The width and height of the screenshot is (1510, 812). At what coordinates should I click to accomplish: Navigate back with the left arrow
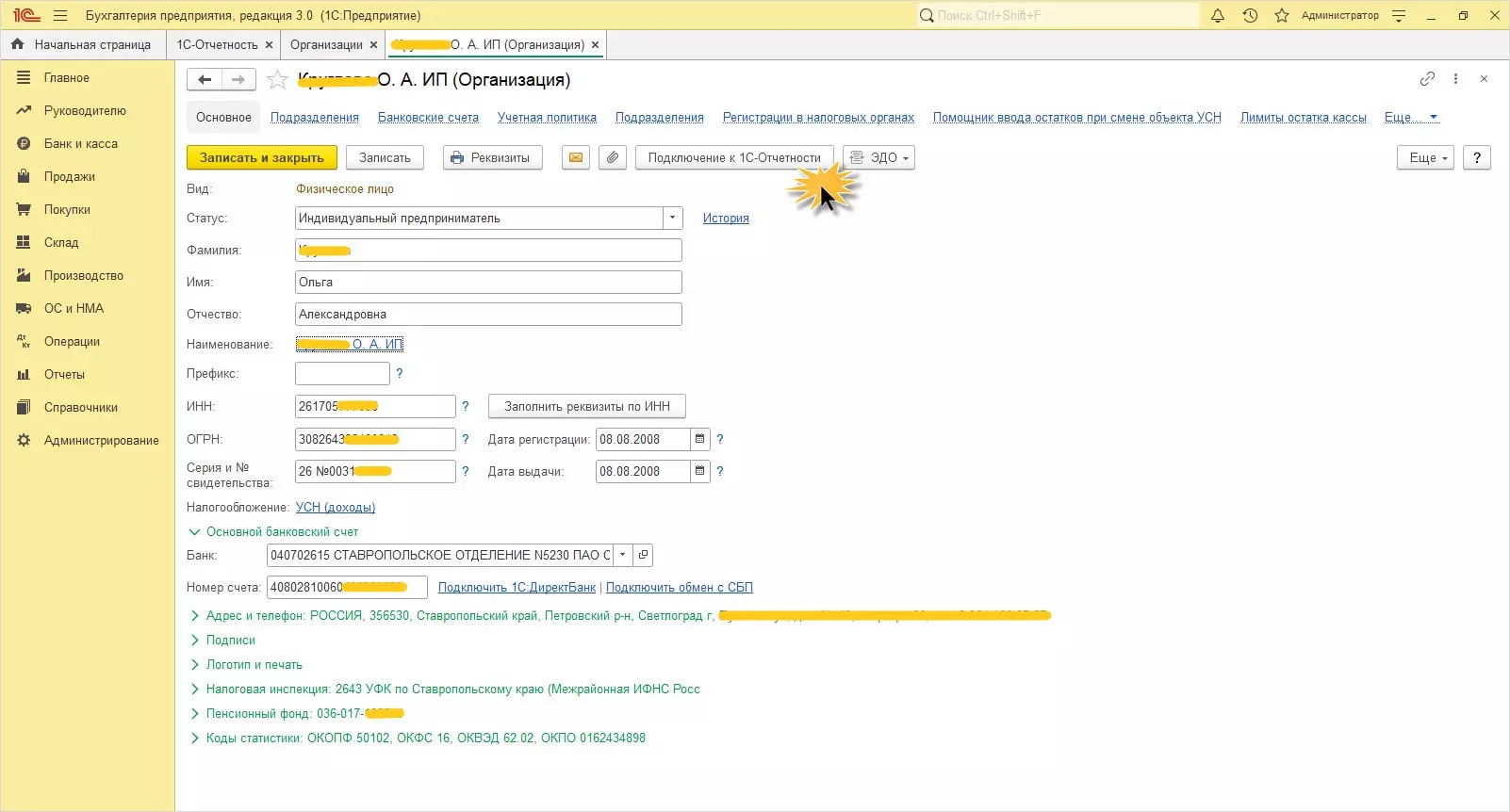(205, 80)
